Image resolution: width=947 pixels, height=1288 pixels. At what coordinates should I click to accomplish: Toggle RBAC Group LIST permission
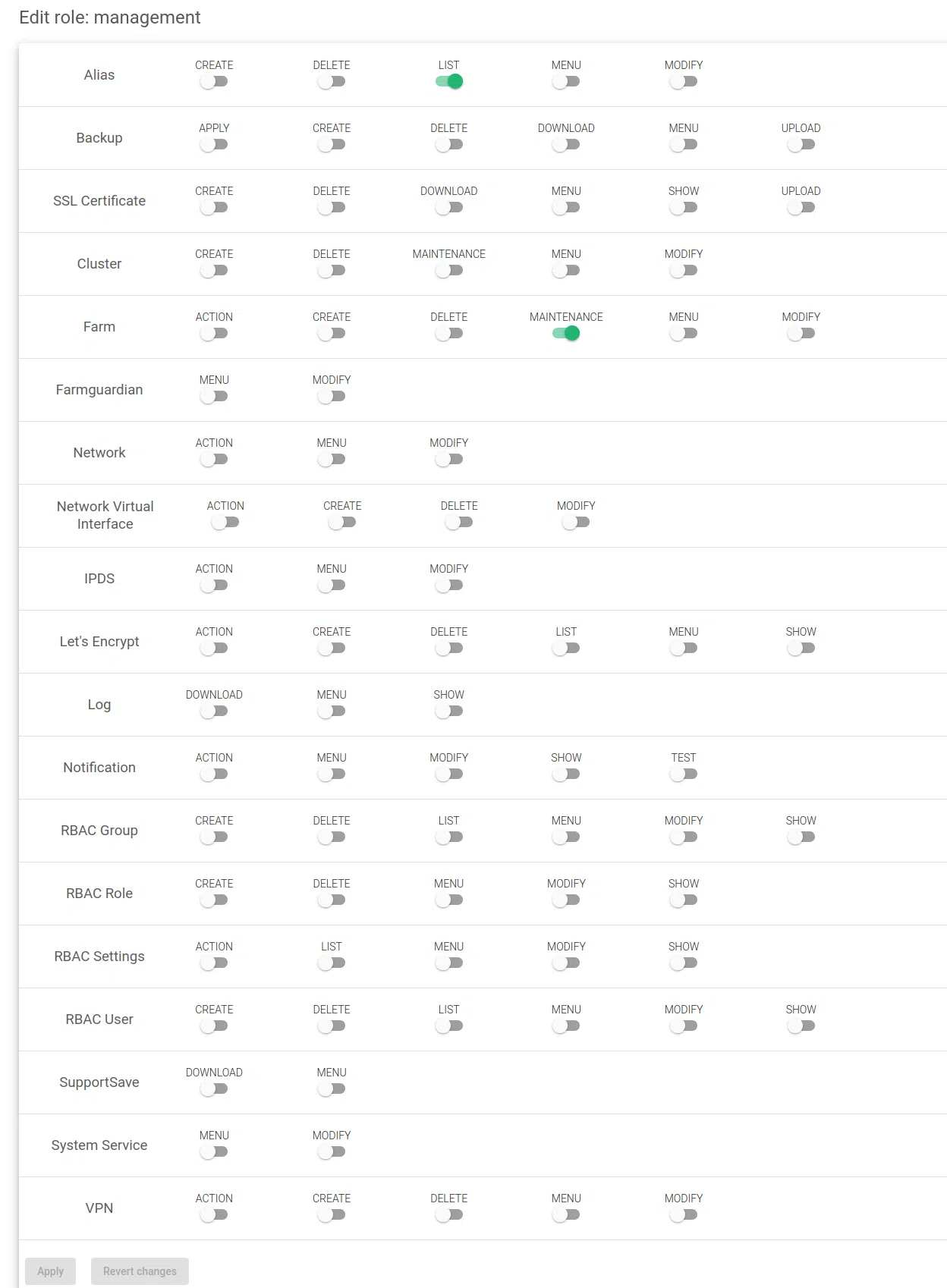coord(449,837)
